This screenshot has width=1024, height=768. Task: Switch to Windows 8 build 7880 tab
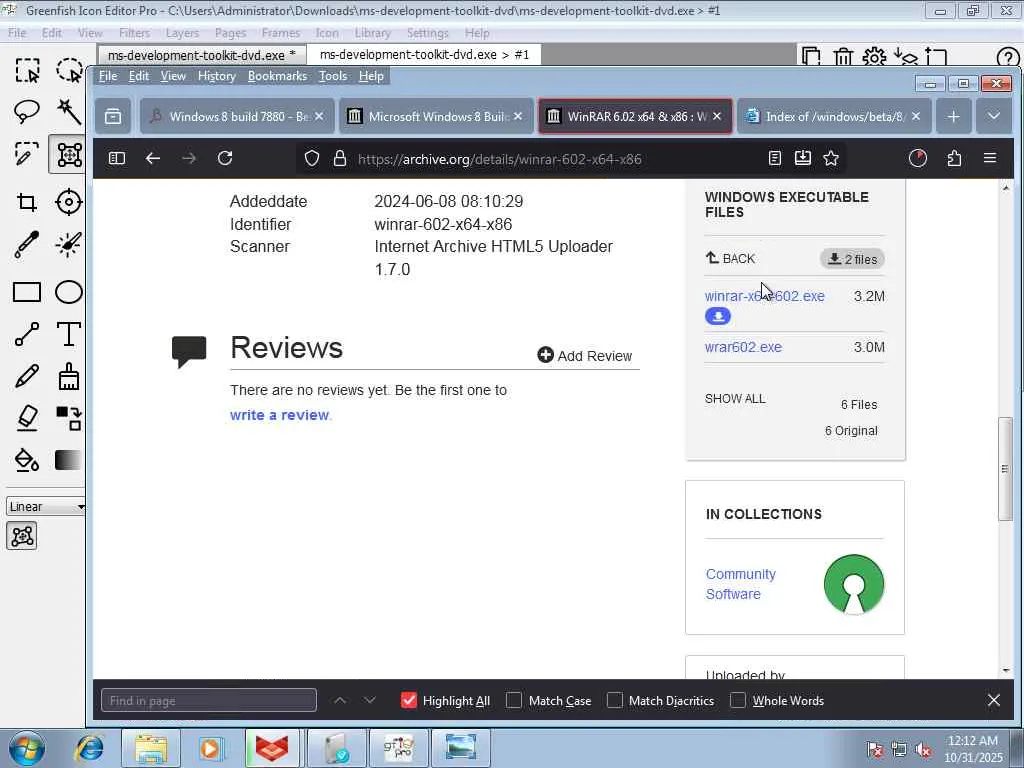[x=238, y=116]
